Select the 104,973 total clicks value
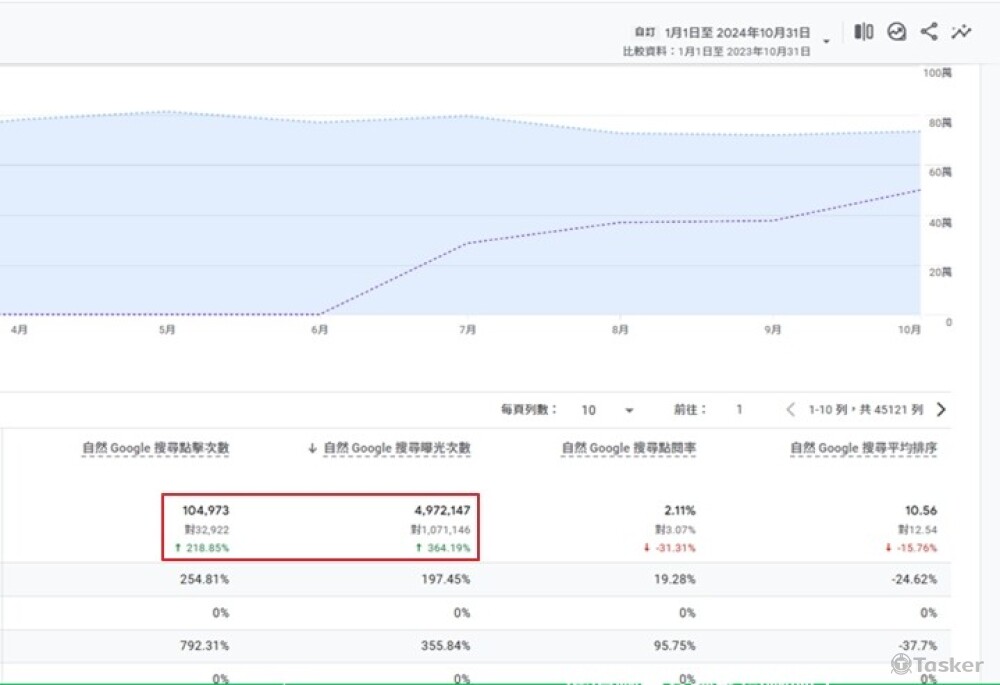The image size is (1000, 685). 206,511
